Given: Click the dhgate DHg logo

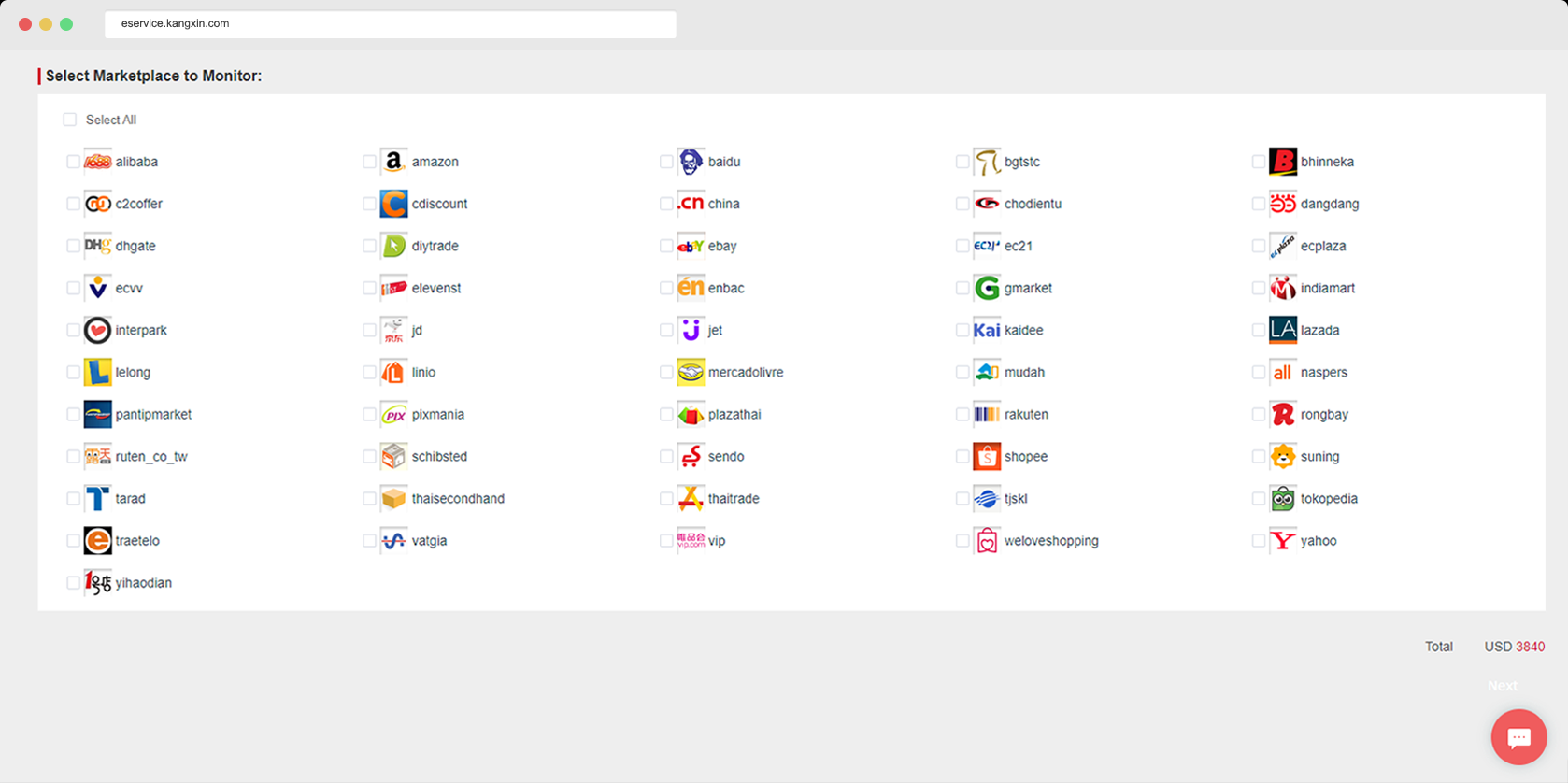Looking at the screenshot, I should pos(97,246).
